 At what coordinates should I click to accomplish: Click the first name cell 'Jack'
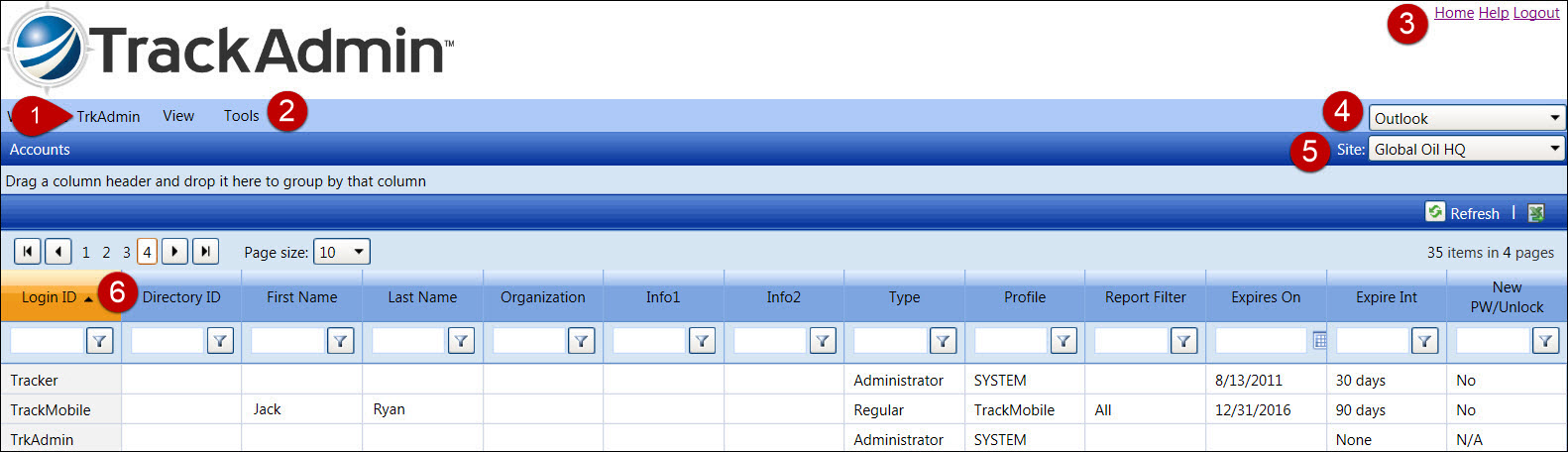point(268,409)
